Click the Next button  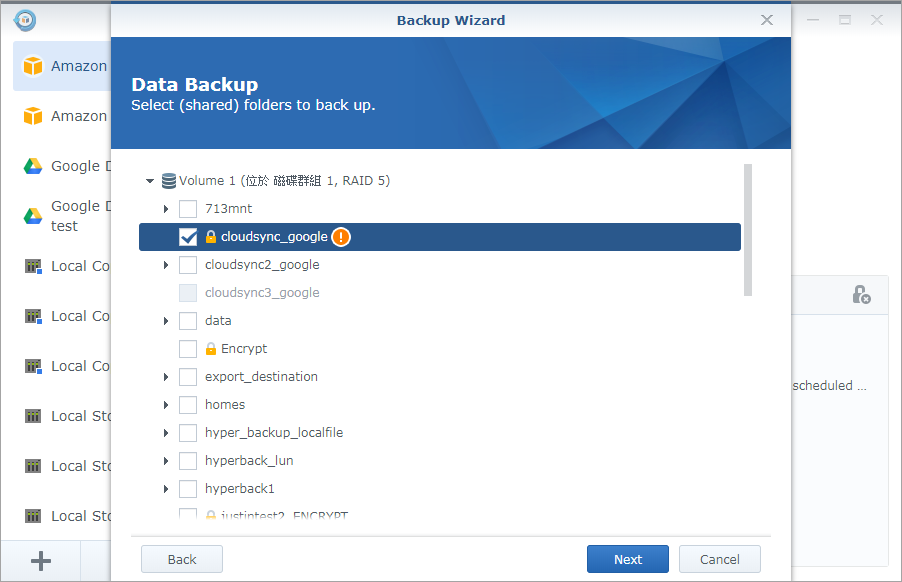[x=627, y=559]
